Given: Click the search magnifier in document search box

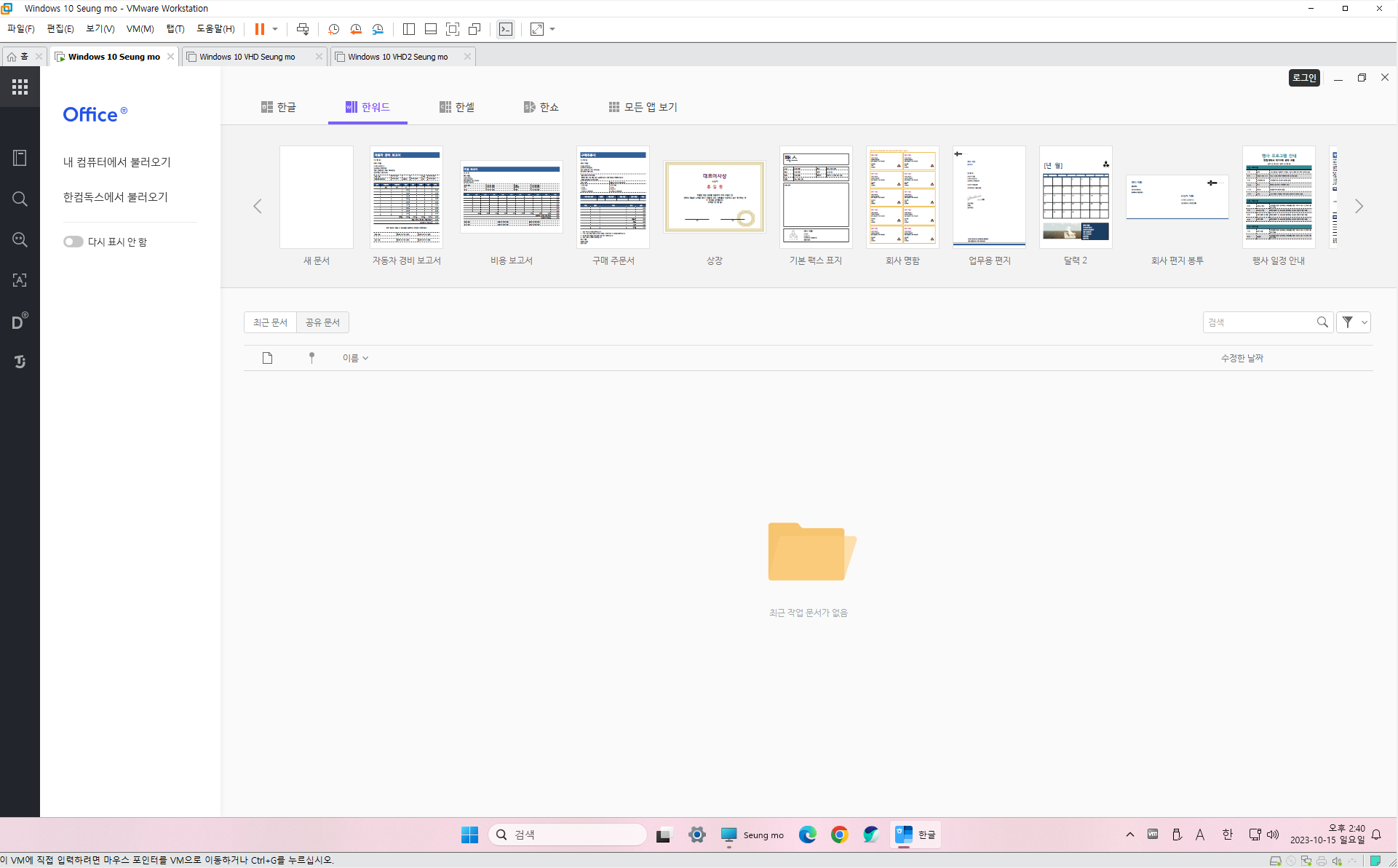Looking at the screenshot, I should click(1322, 322).
